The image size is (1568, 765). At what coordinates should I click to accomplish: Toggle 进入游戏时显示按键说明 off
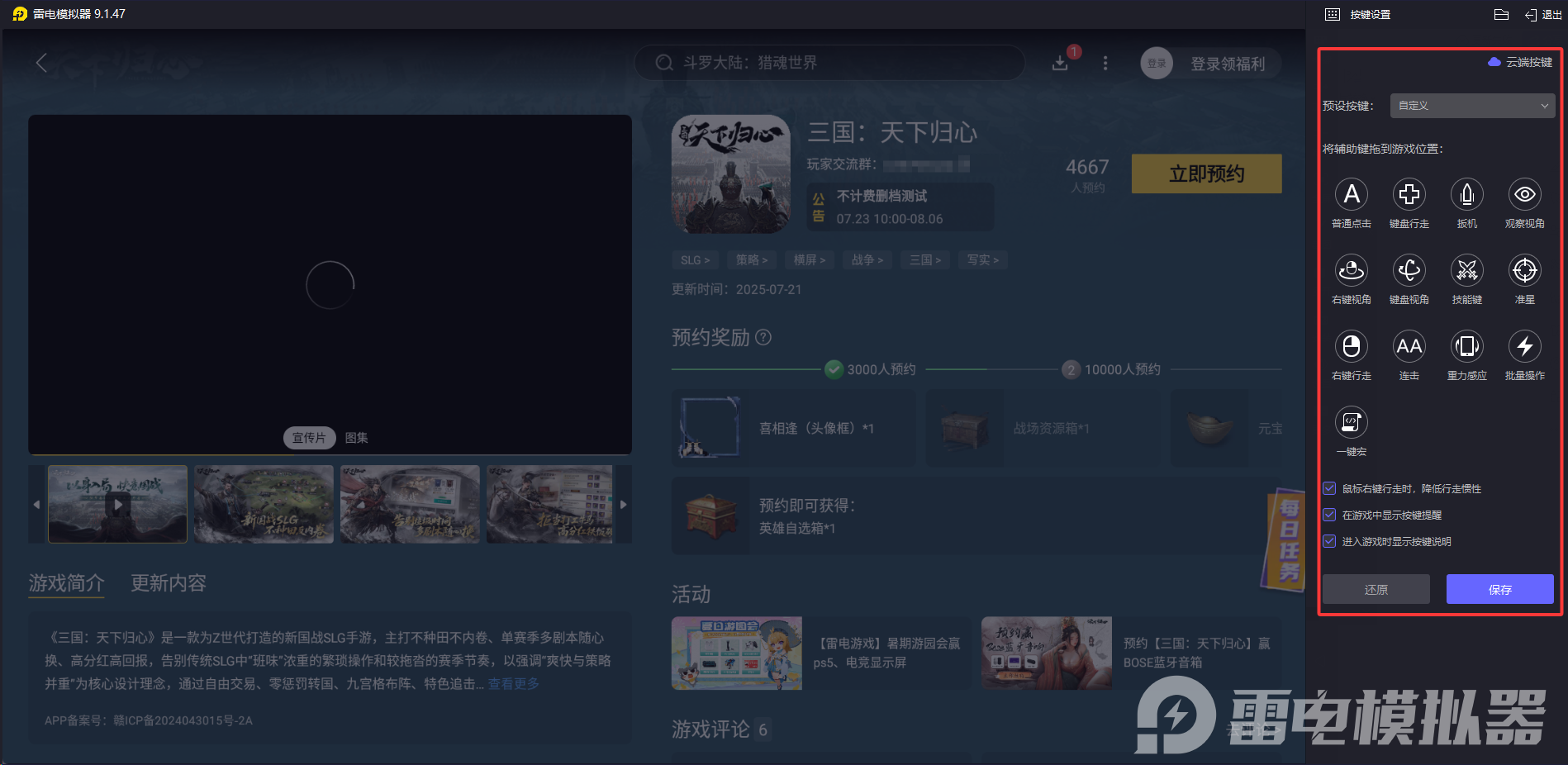point(1328,541)
